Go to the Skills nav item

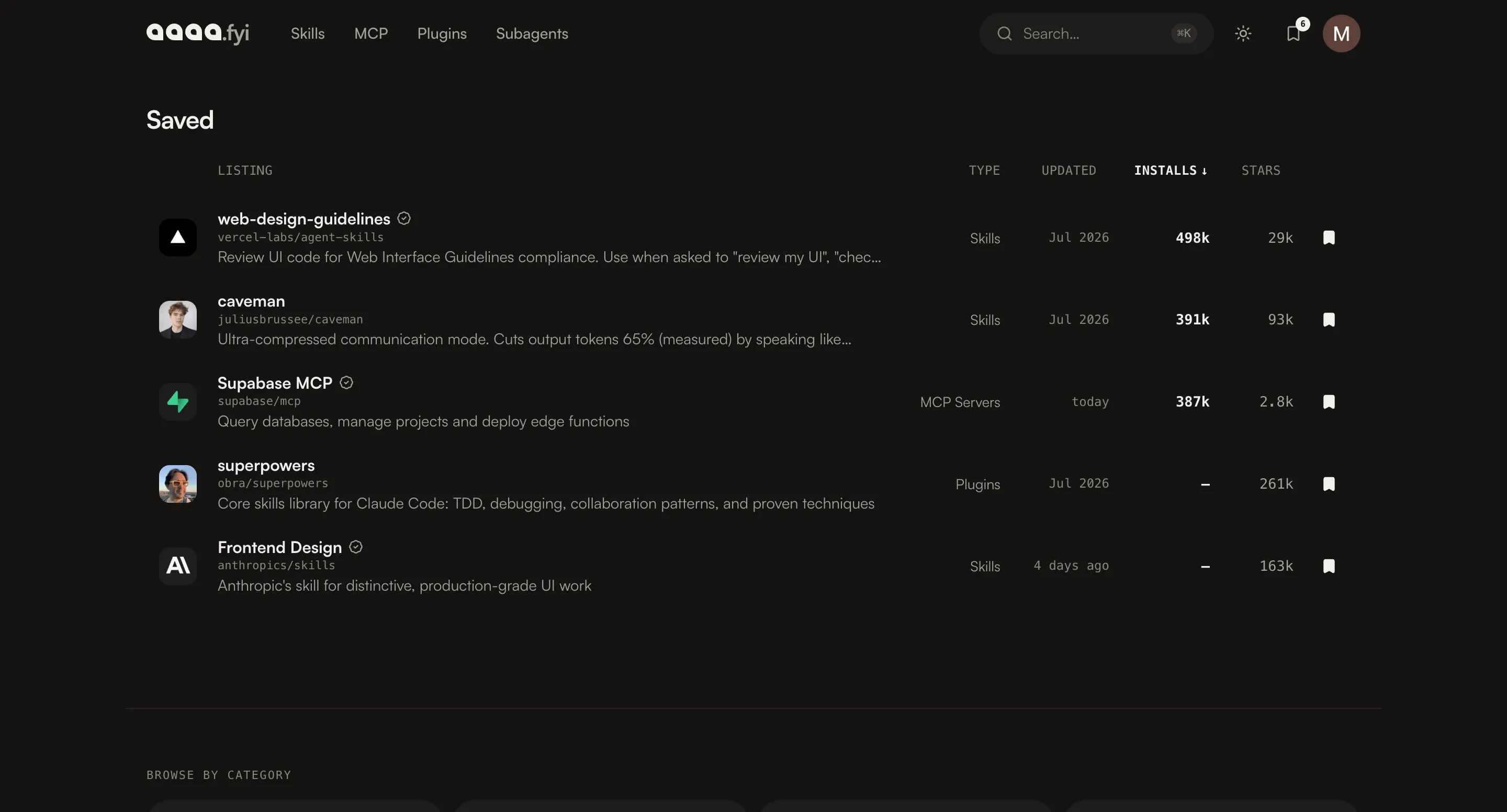[x=308, y=33]
